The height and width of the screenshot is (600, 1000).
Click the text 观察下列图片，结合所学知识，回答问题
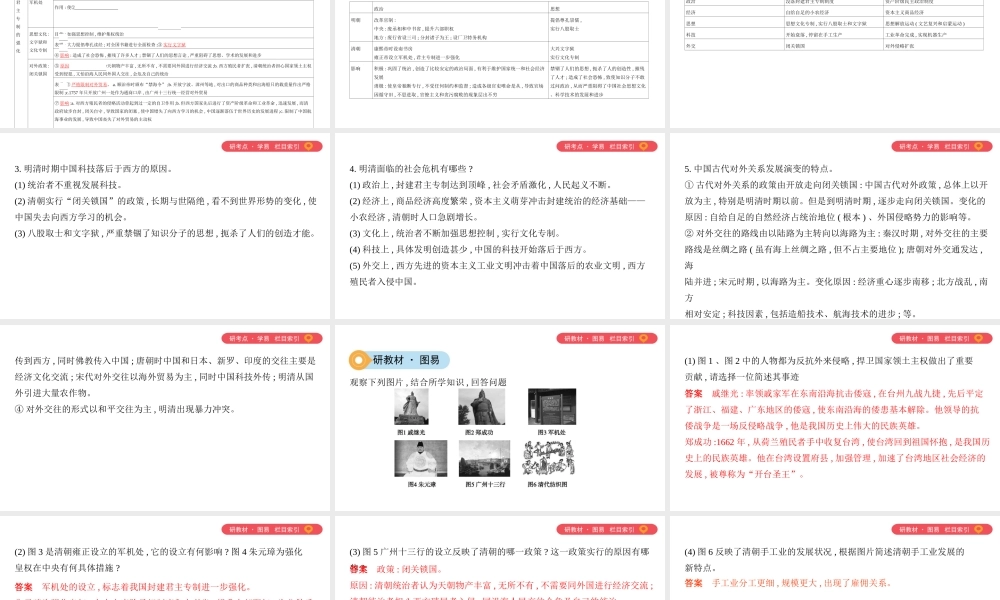(x=428, y=382)
